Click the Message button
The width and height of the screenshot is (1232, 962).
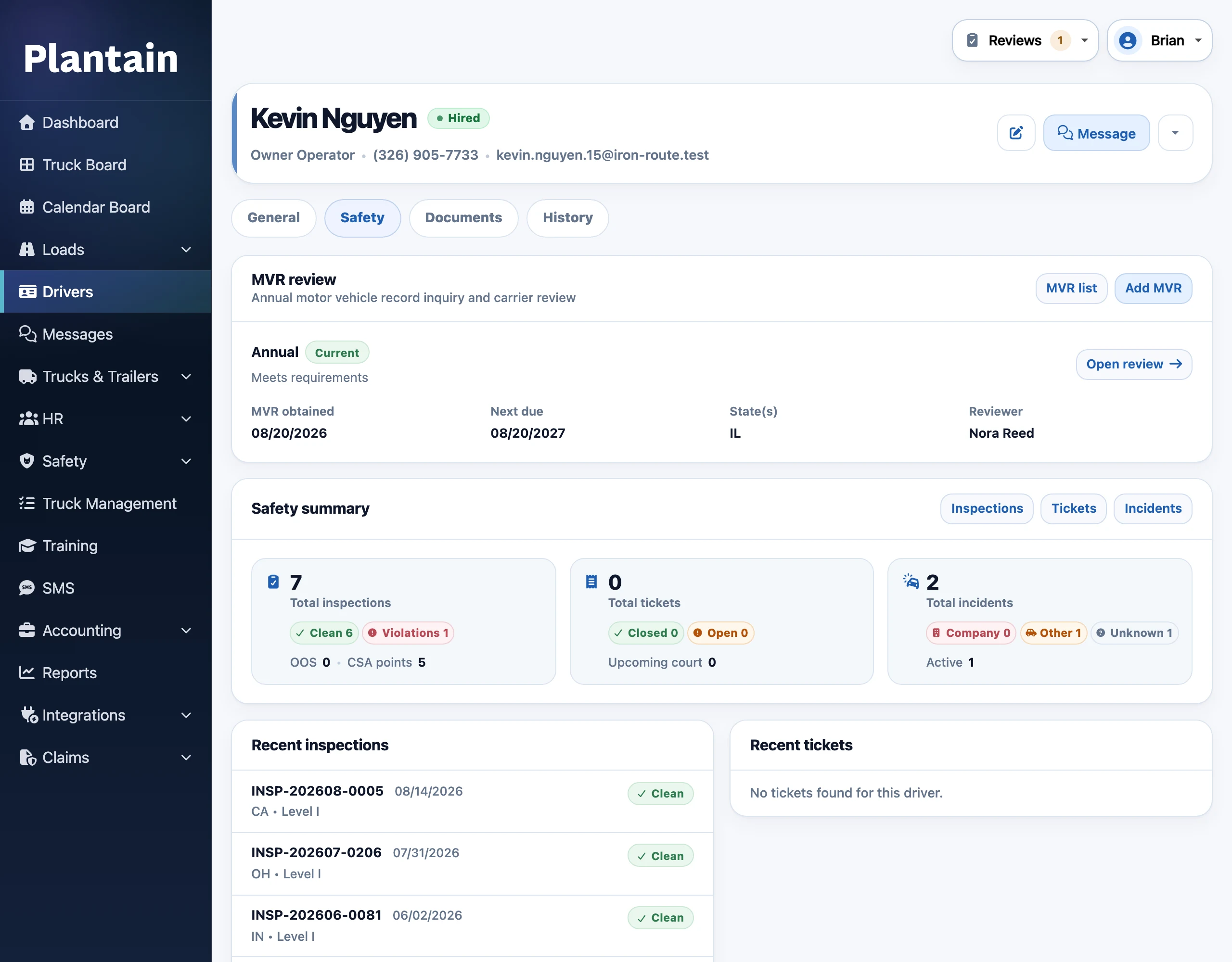[x=1096, y=133]
